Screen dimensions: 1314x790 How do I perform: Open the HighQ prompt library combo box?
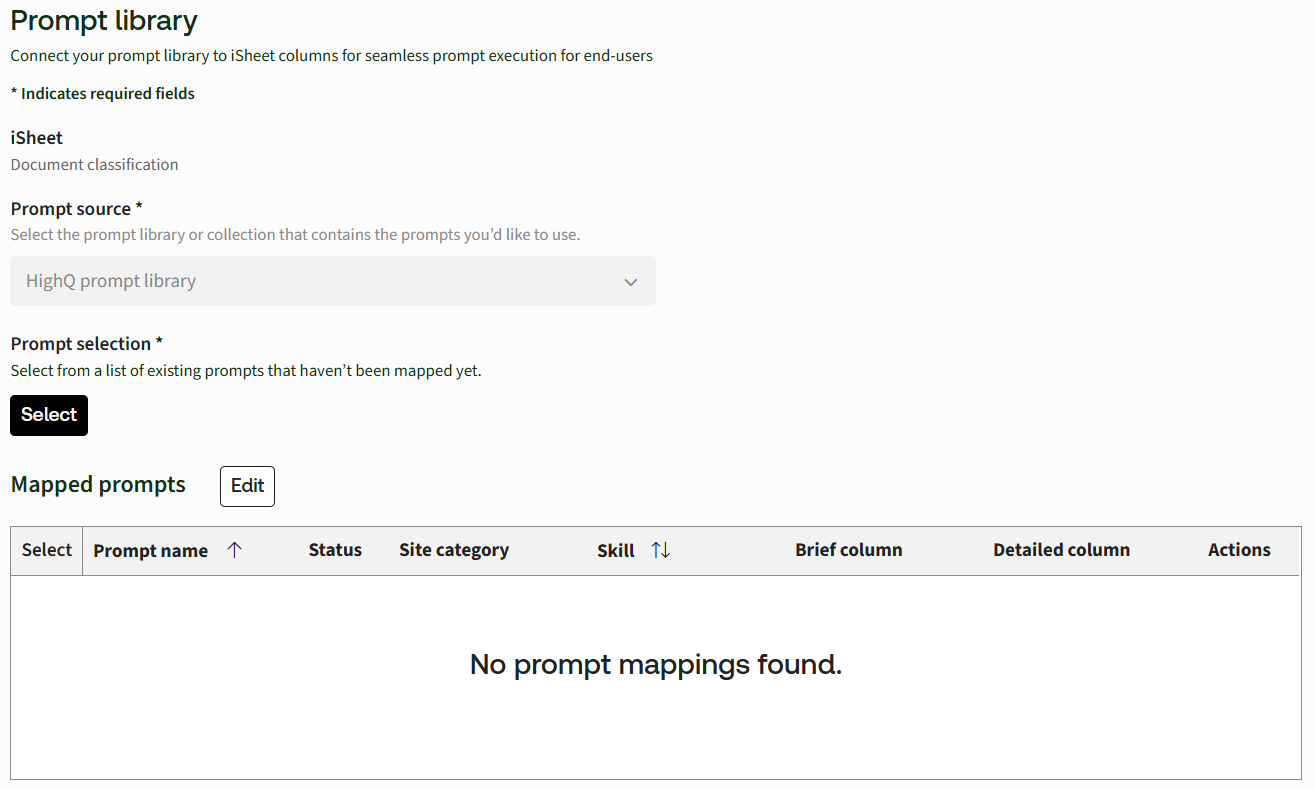[x=320, y=282]
